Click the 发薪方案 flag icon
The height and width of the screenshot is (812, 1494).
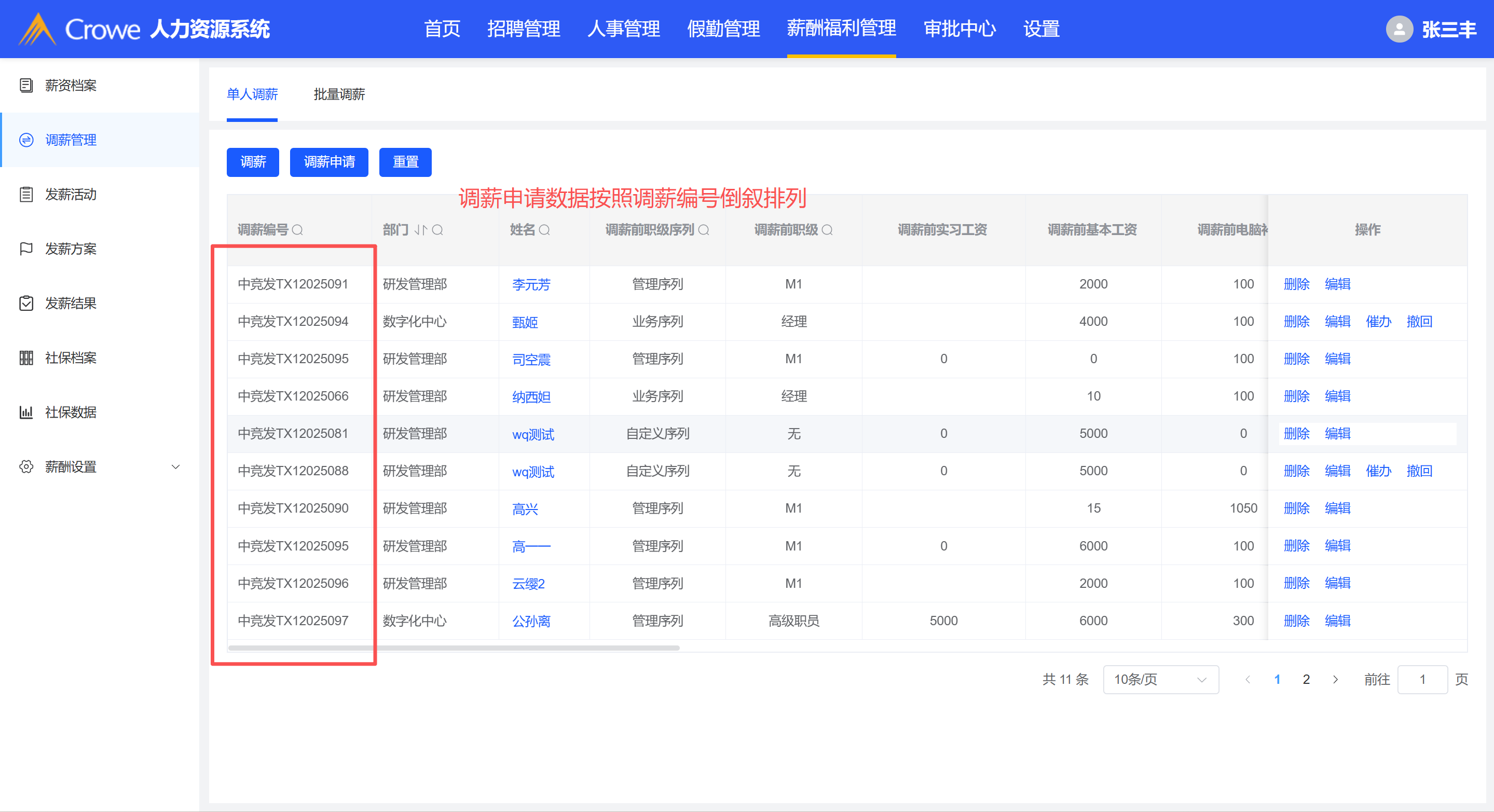click(26, 249)
